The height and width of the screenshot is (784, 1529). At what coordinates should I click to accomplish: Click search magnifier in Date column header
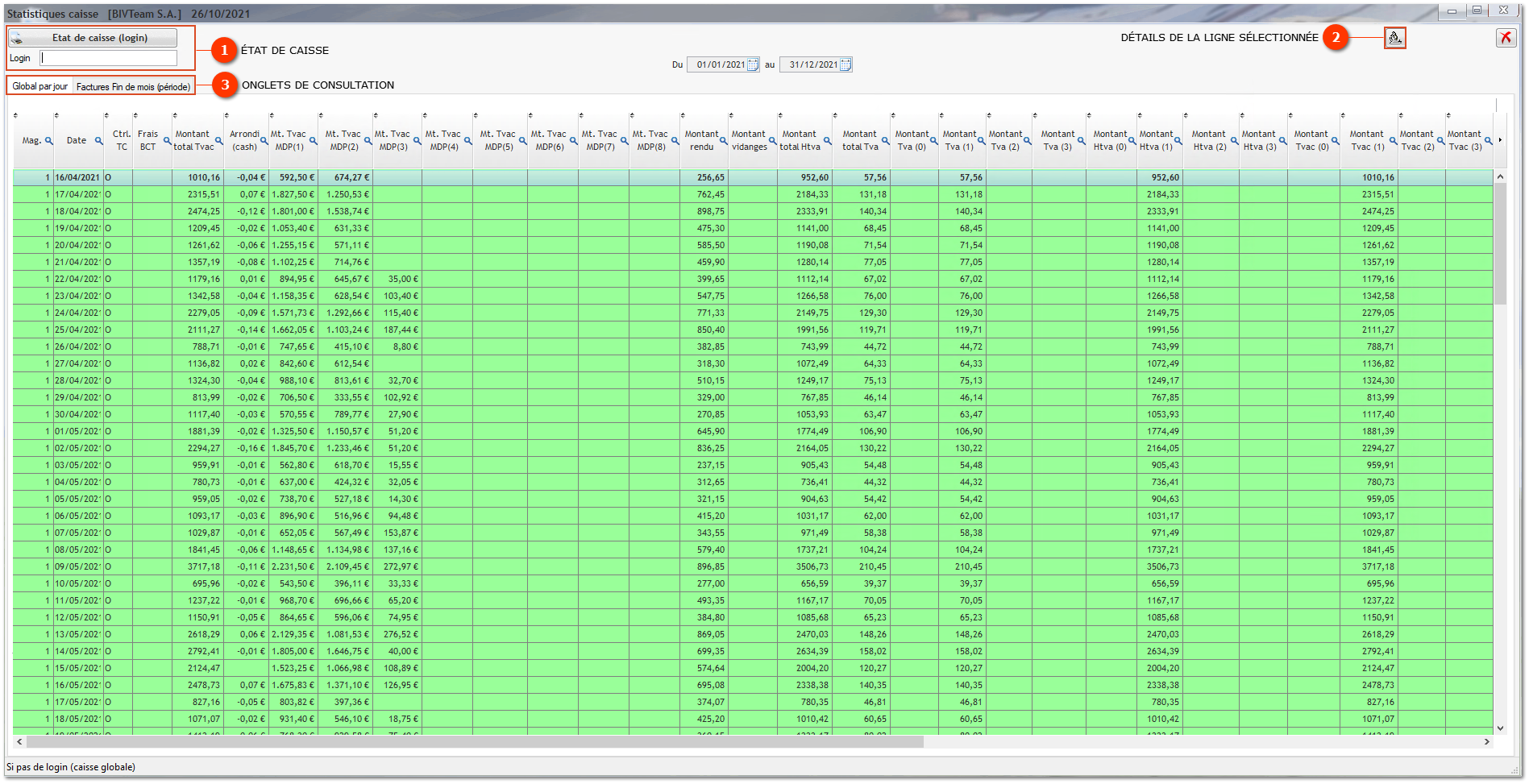98,141
